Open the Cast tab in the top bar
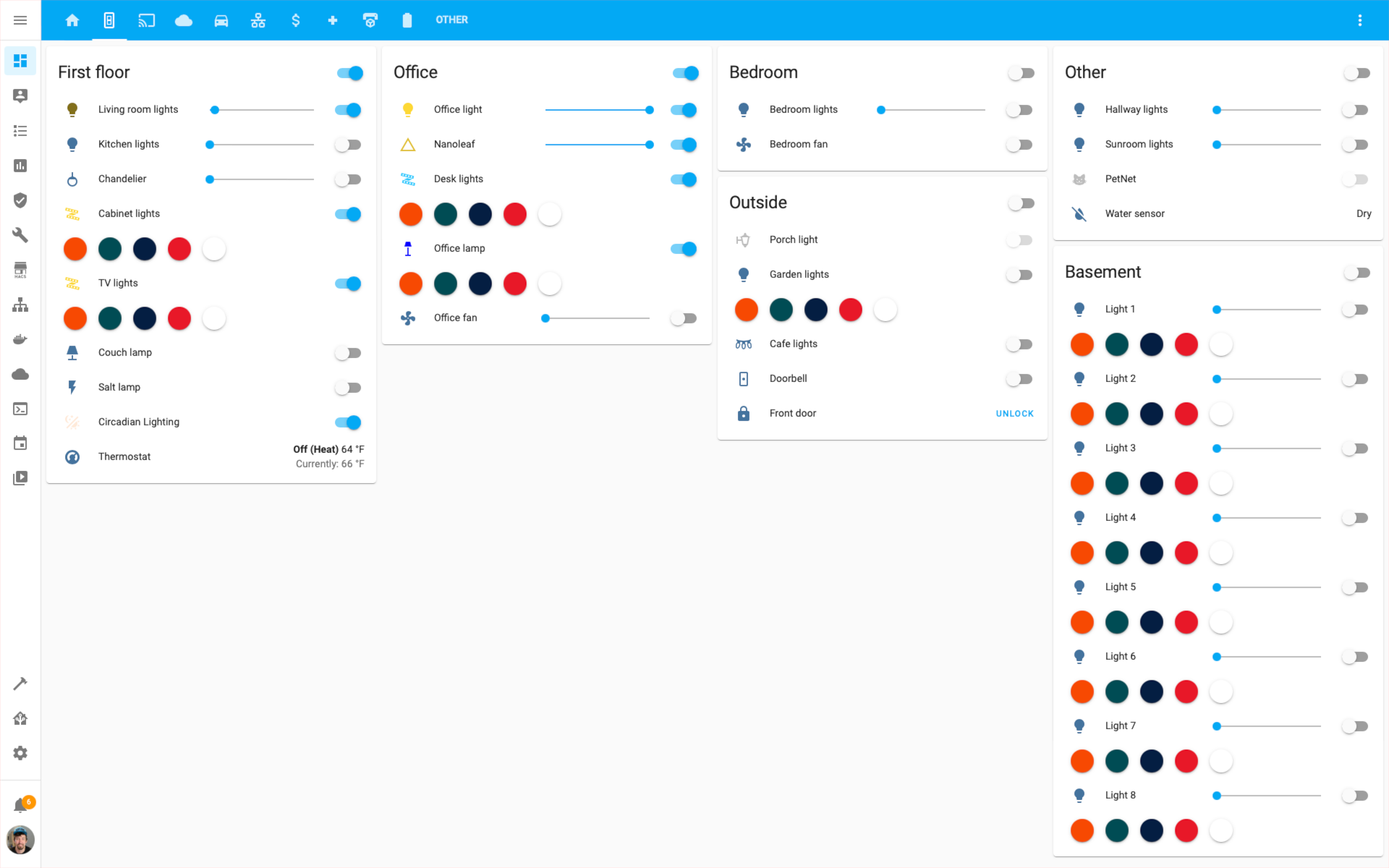Viewport: 1389px width, 868px height. point(147,20)
